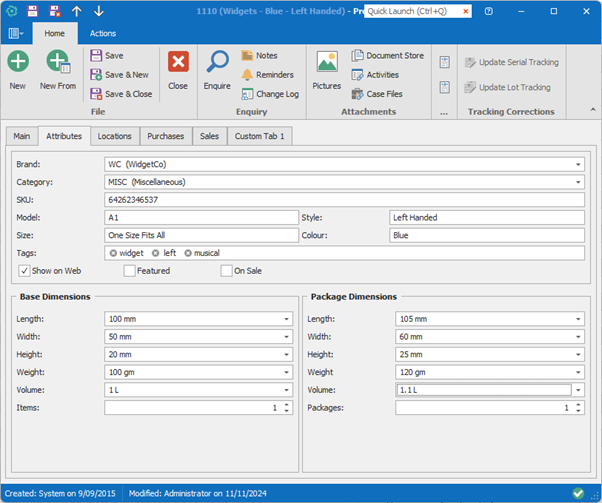This screenshot has height=503, width=602.
Task: Open the Category dropdown list
Action: 578,182
